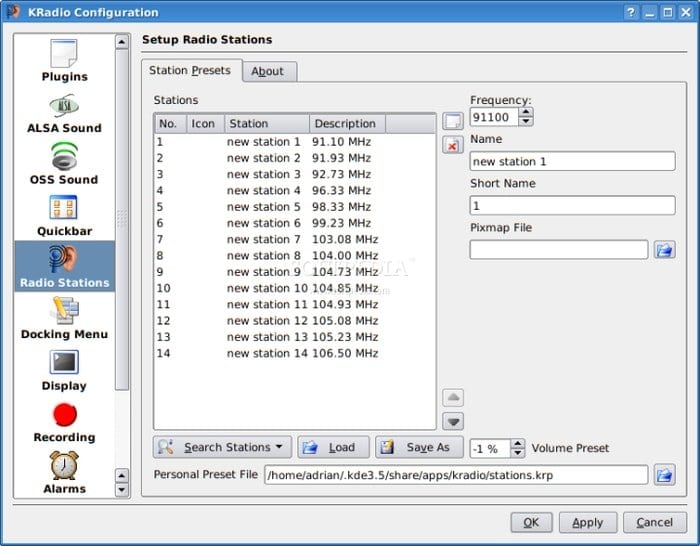This screenshot has height=546, width=700.
Task: Select new station 8 at 104.00 MHz
Action: (x=295, y=255)
